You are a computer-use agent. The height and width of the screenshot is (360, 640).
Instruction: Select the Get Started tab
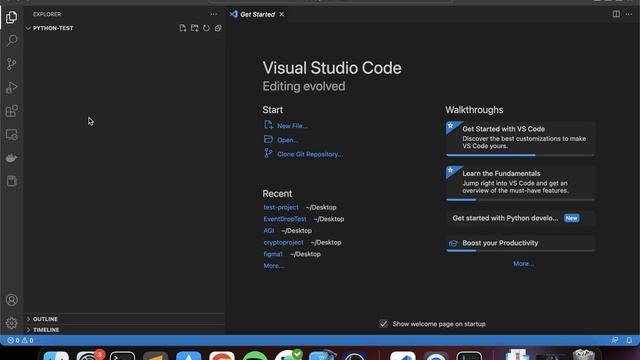coord(257,14)
